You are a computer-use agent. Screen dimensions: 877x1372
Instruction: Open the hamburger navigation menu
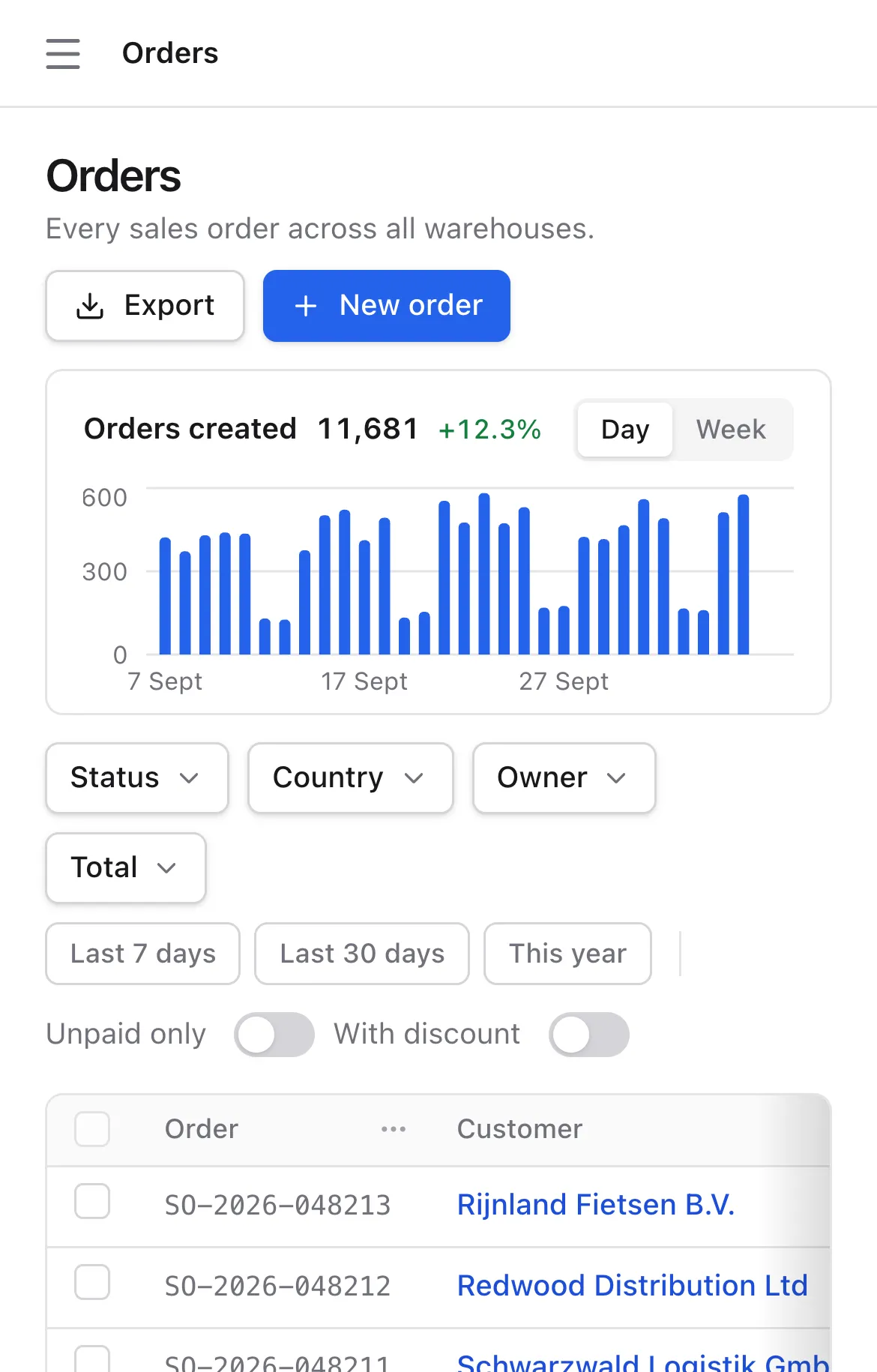click(63, 54)
